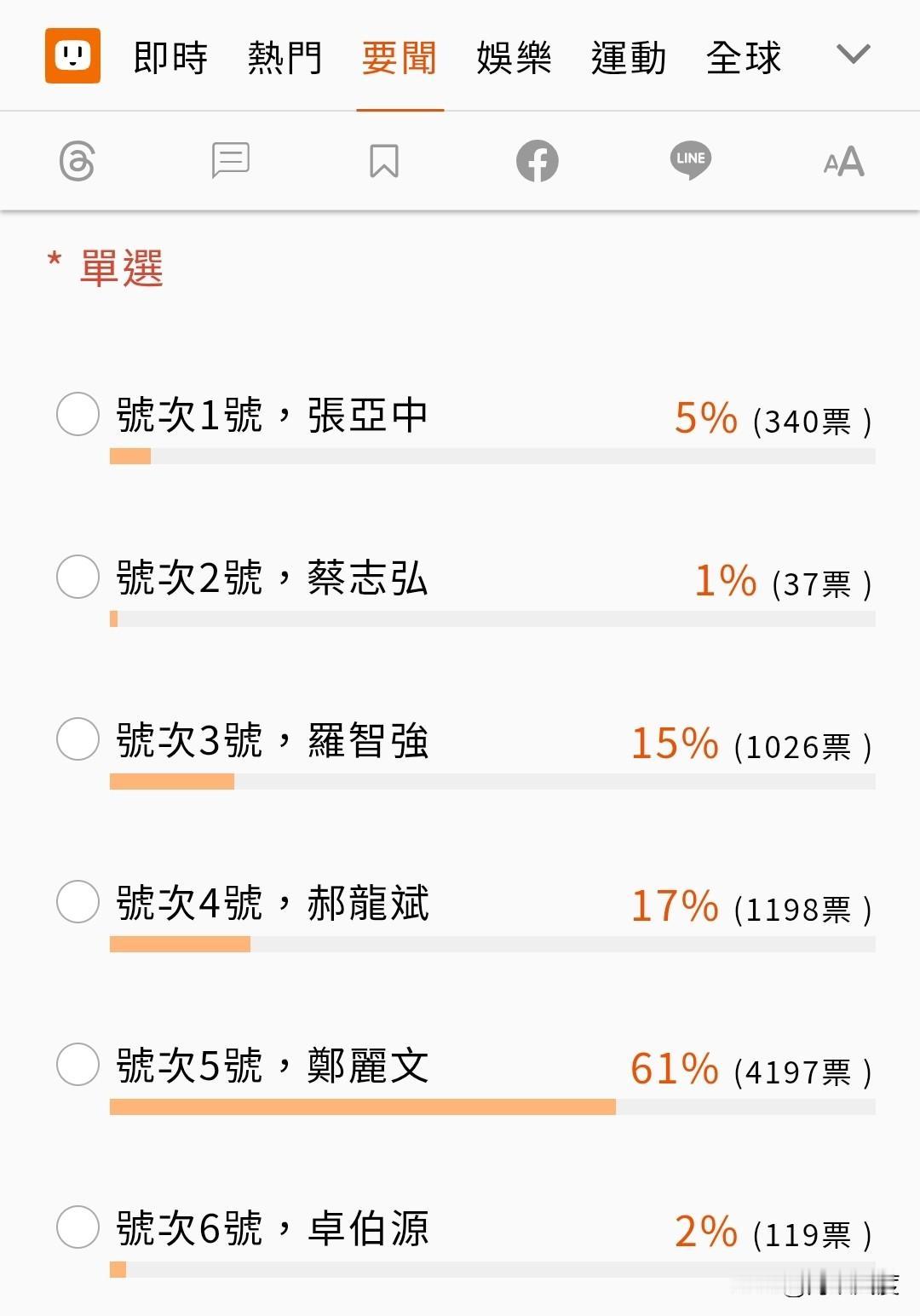Share the article to Threads
This screenshot has width=920, height=1316.
[x=77, y=161]
